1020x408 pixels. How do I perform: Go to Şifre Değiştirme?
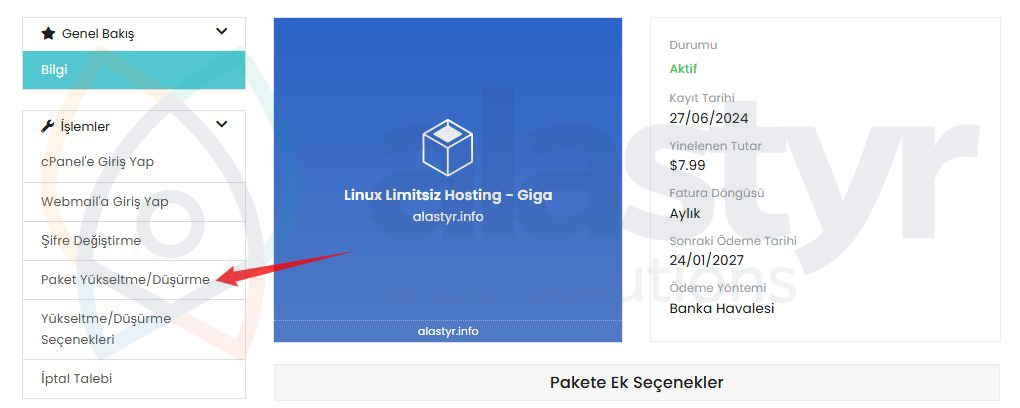(134, 241)
